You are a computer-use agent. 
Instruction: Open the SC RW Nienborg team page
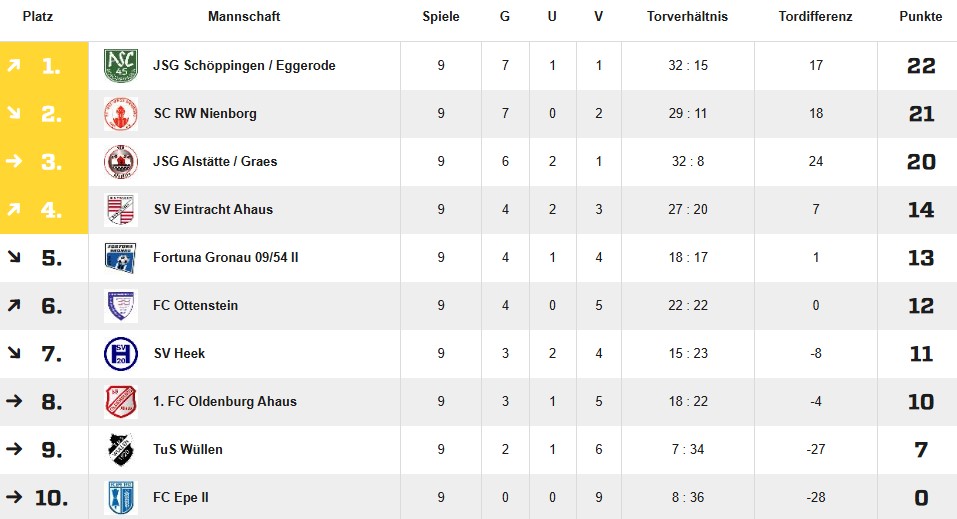coord(205,114)
